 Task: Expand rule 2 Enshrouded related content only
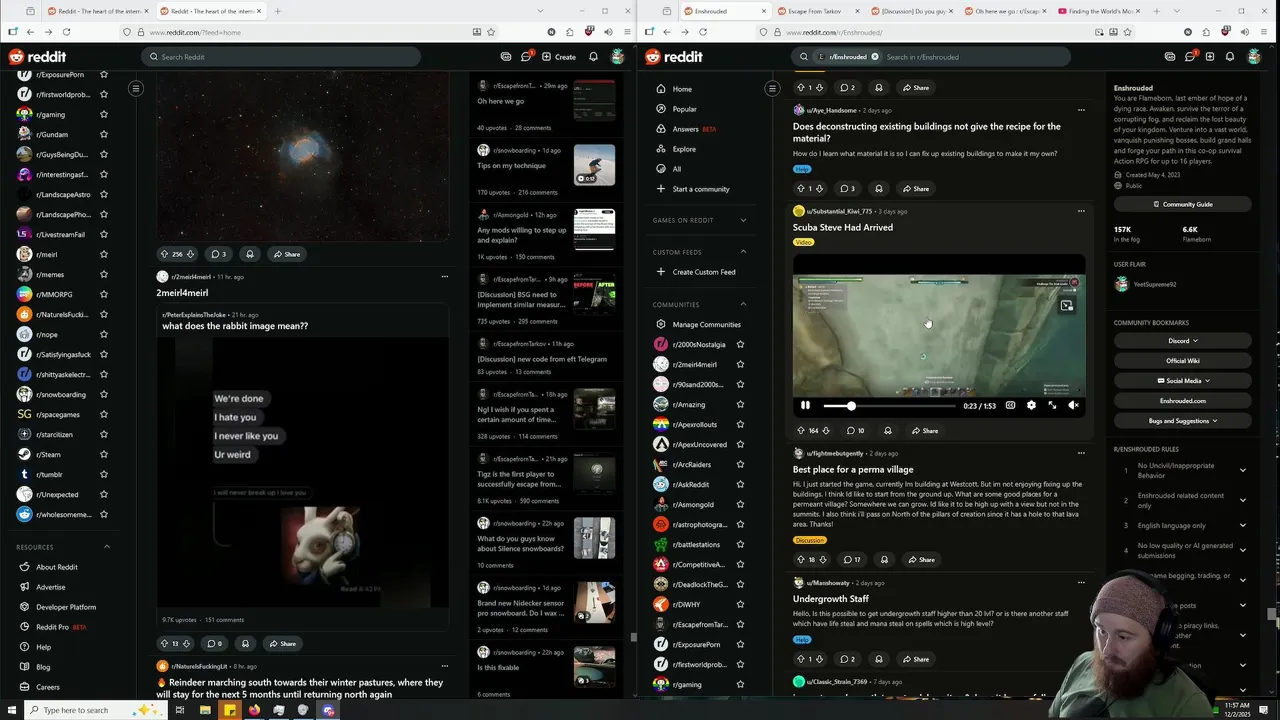tap(1243, 500)
